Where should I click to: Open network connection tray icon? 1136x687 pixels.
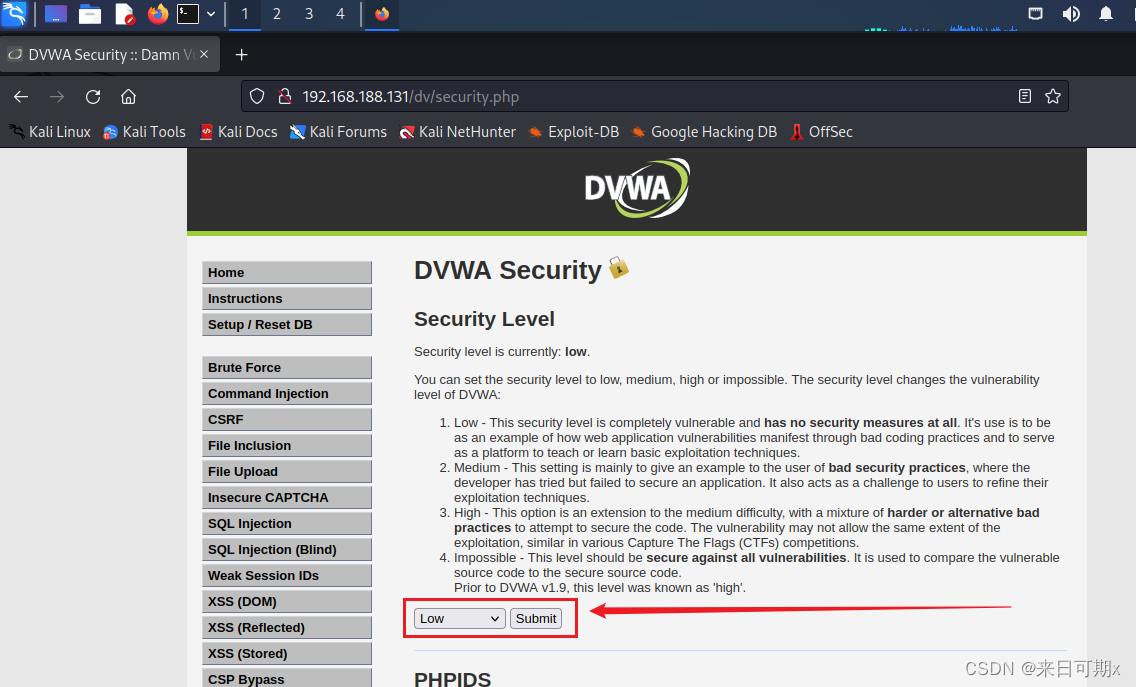[x=1035, y=14]
